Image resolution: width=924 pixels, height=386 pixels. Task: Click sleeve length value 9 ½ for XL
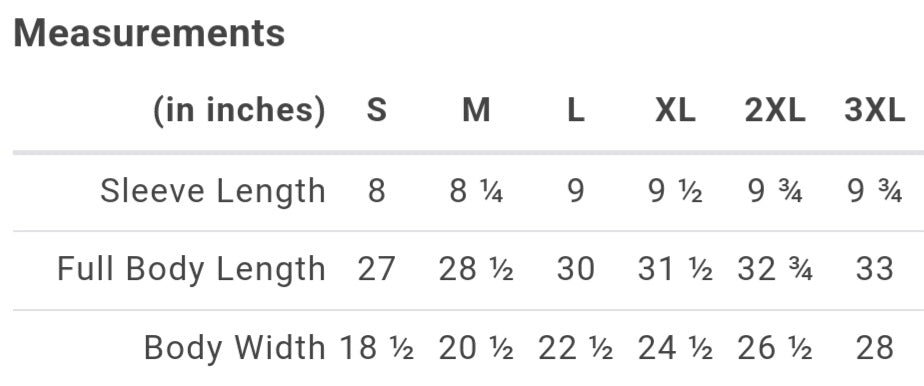coord(675,192)
